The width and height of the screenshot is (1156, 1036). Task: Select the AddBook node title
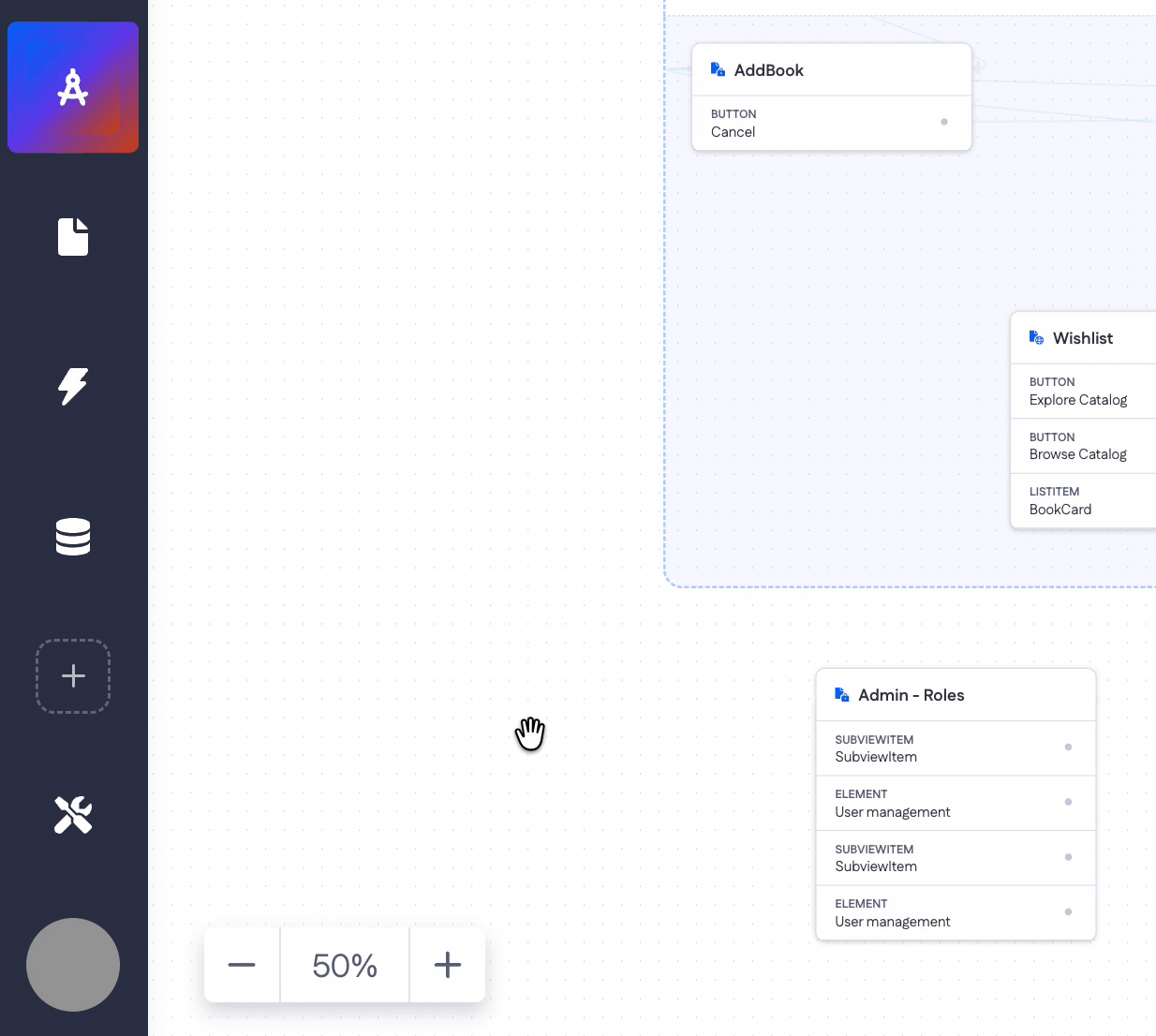tap(769, 70)
